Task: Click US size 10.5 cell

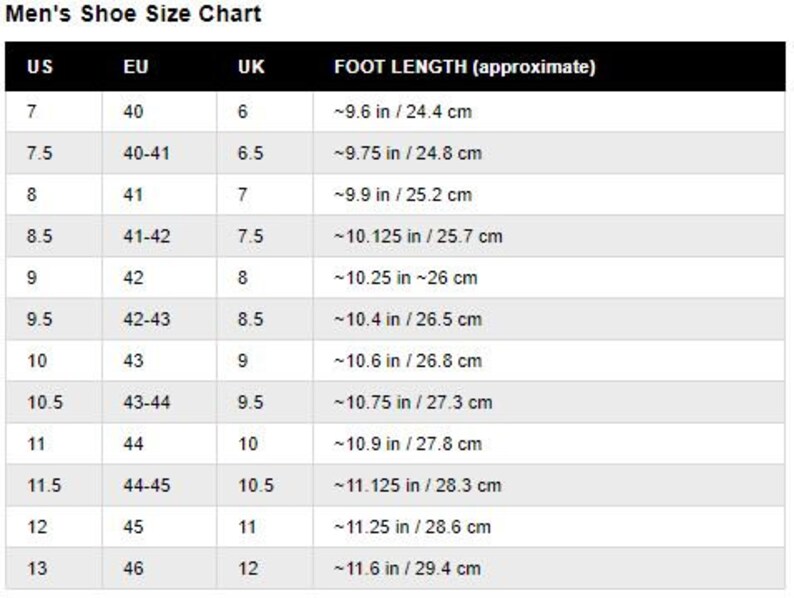Action: pos(54,403)
